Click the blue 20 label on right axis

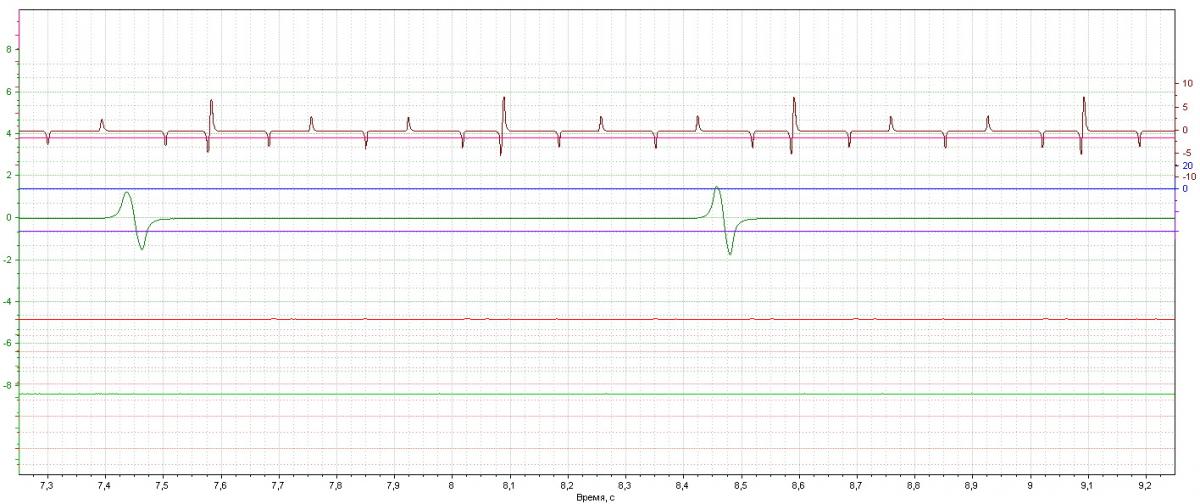coord(1188,165)
